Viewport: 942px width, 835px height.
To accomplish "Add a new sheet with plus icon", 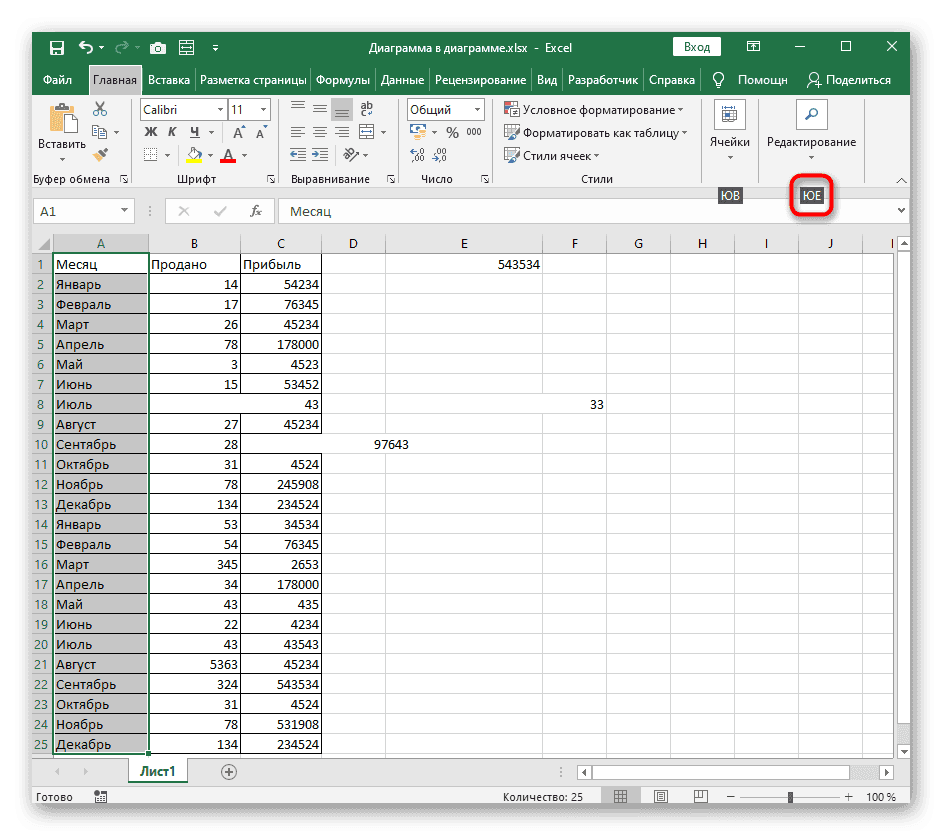I will (229, 771).
